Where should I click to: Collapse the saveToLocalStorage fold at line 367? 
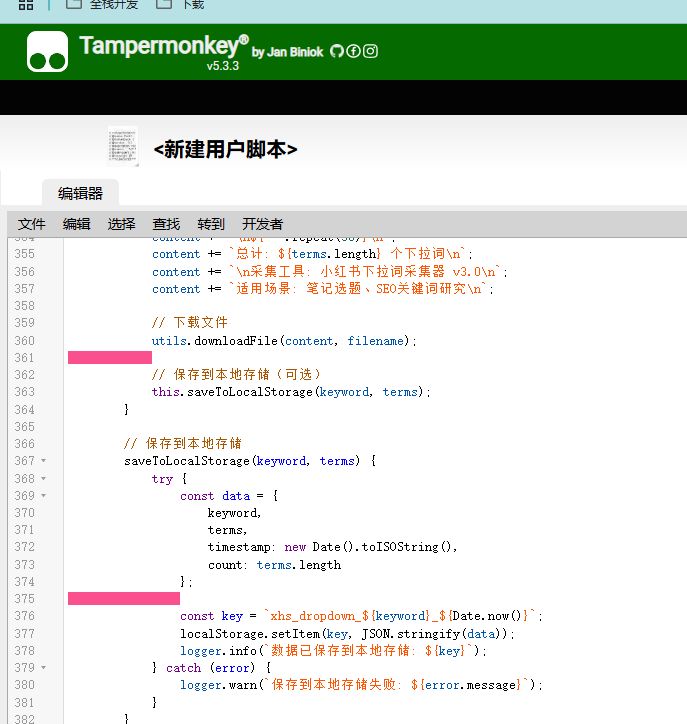click(x=43, y=461)
